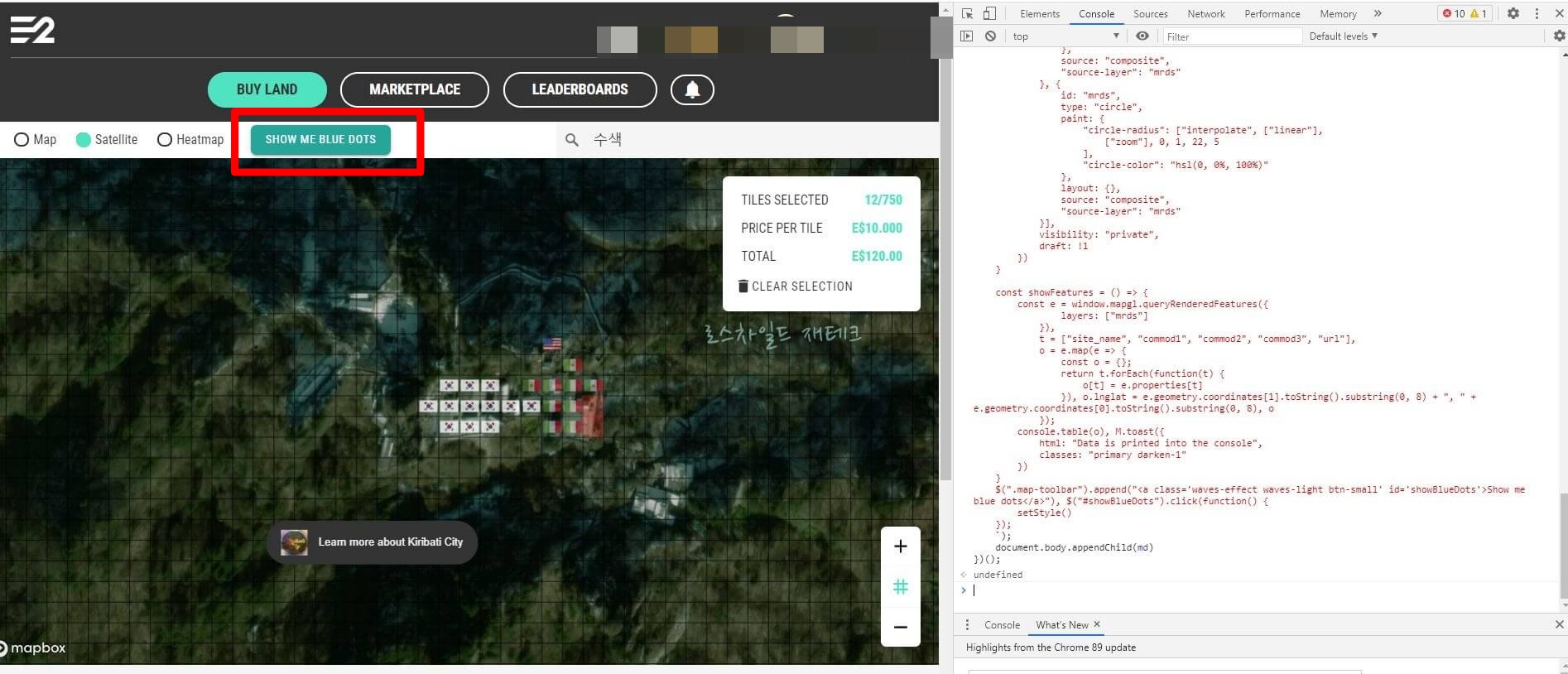Close the DevTools panel

tap(1558, 13)
